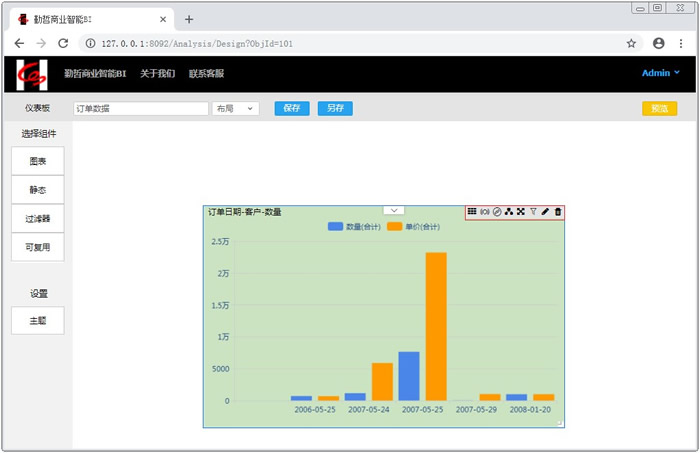The height and width of the screenshot is (453, 700).
Task: Bookmark this page with star icon
Action: pos(631,43)
